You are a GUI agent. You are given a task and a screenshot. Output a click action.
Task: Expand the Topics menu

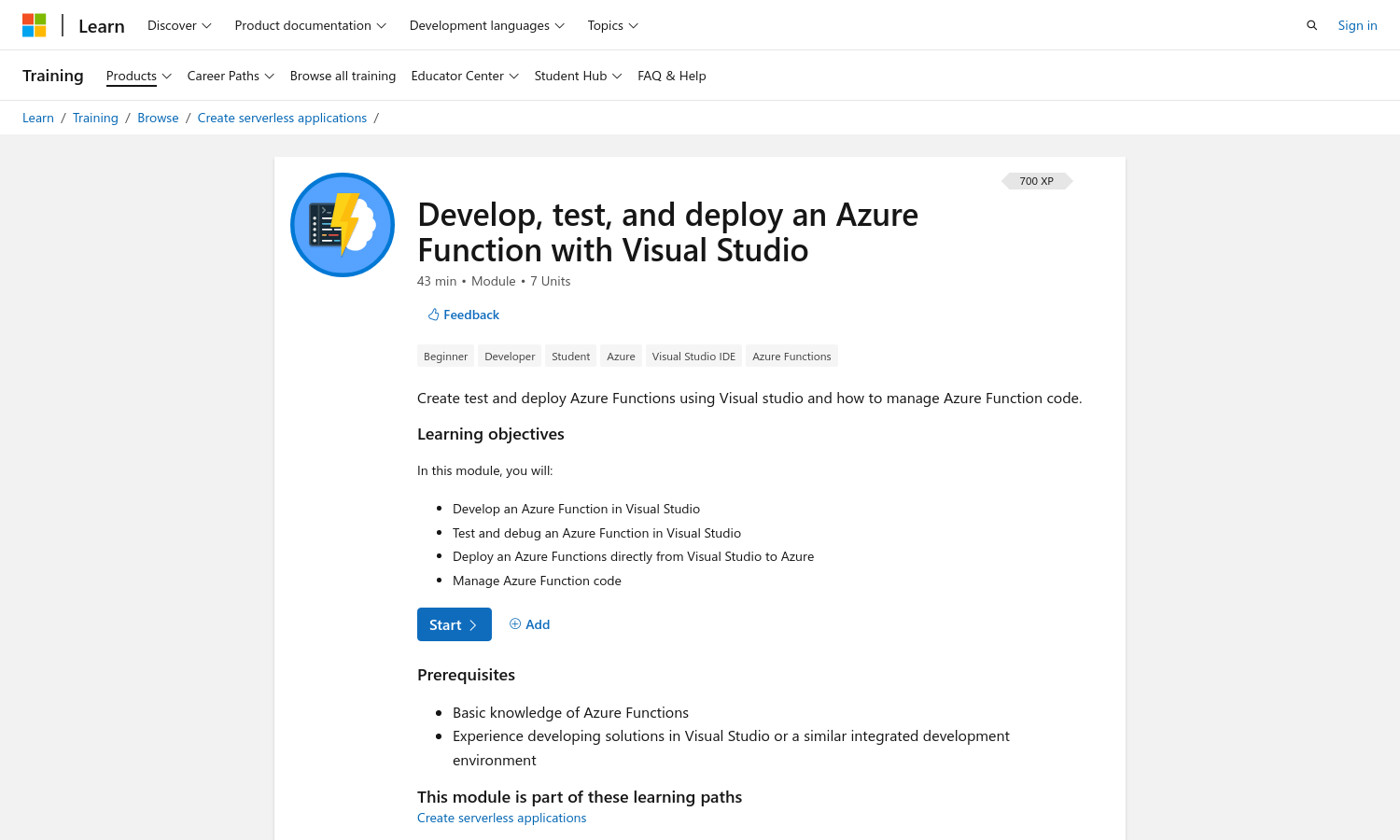612,25
